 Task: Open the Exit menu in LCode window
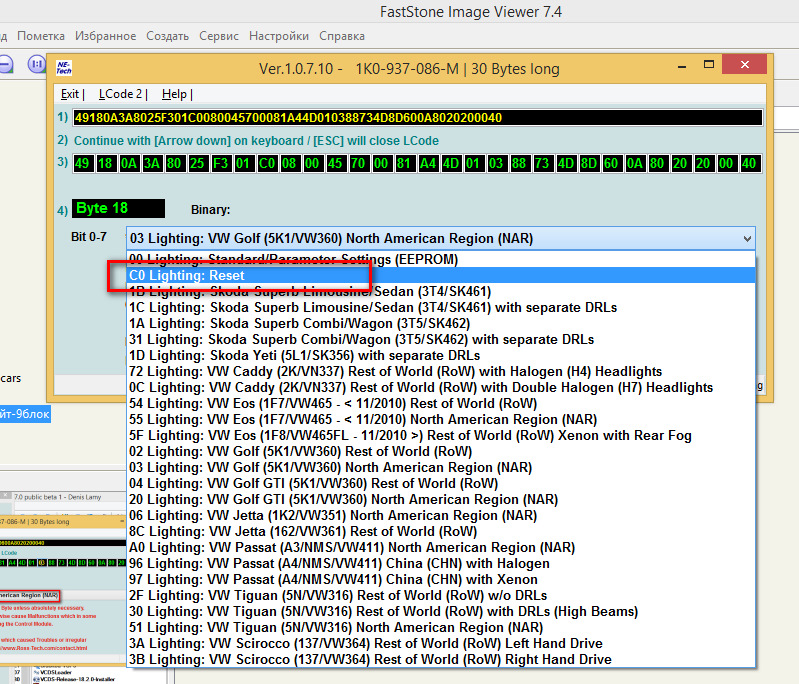point(70,94)
